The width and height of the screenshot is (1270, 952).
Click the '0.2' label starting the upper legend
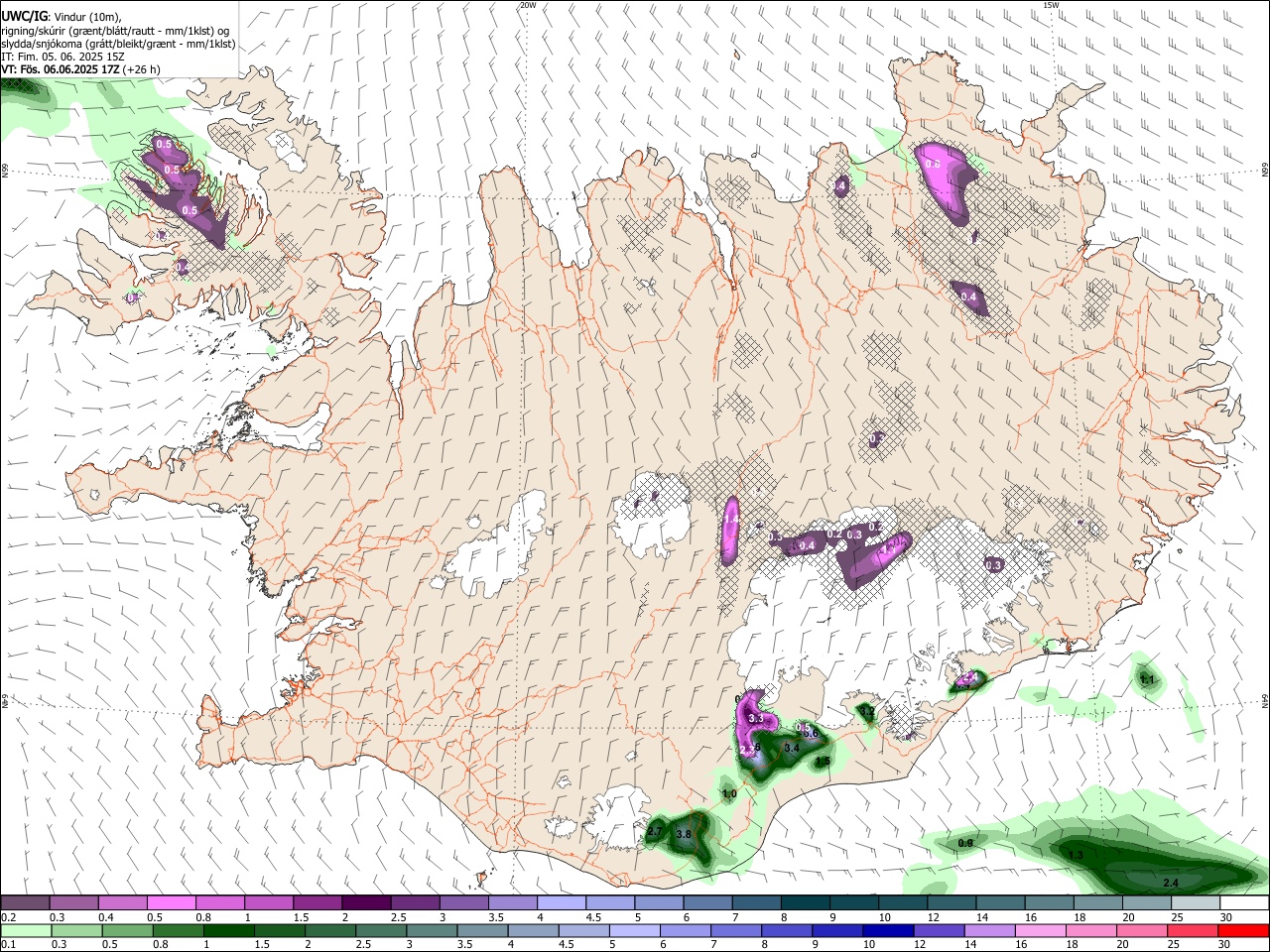[8, 917]
